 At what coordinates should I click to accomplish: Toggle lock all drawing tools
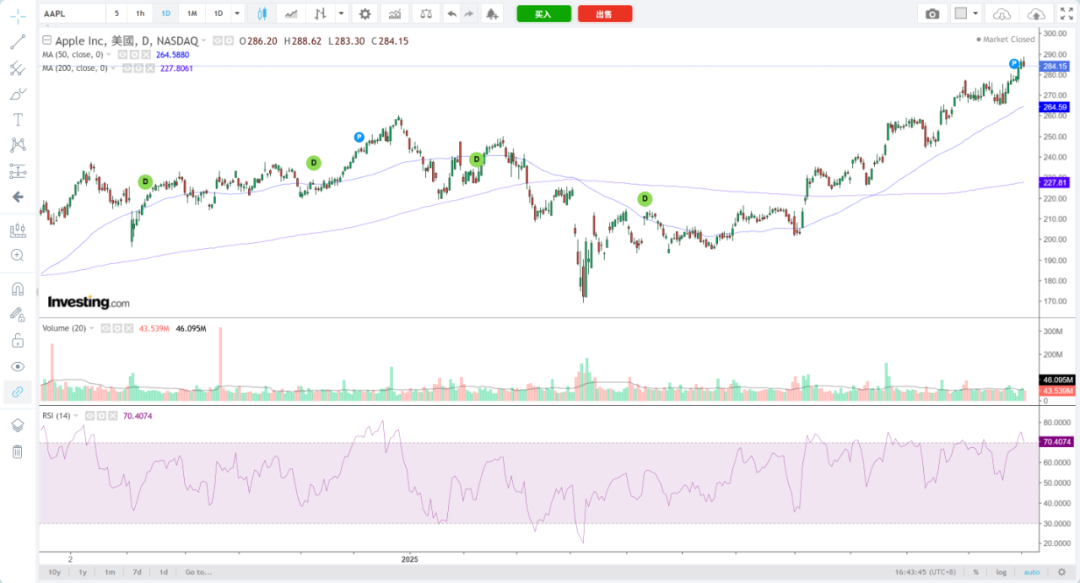pyautogui.click(x=18, y=340)
